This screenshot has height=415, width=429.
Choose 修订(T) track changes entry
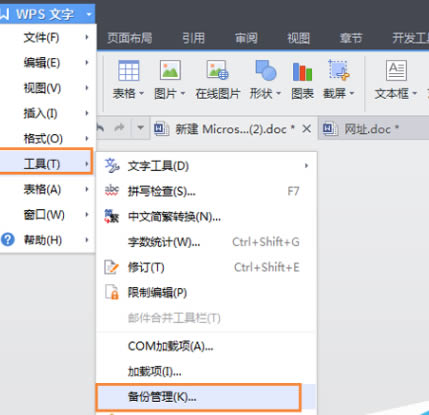[207, 267]
